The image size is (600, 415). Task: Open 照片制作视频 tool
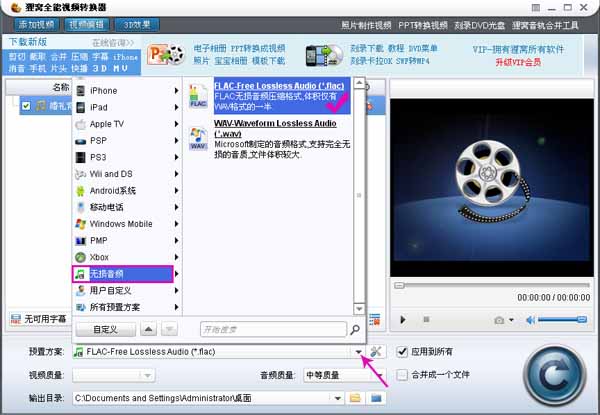[366, 25]
